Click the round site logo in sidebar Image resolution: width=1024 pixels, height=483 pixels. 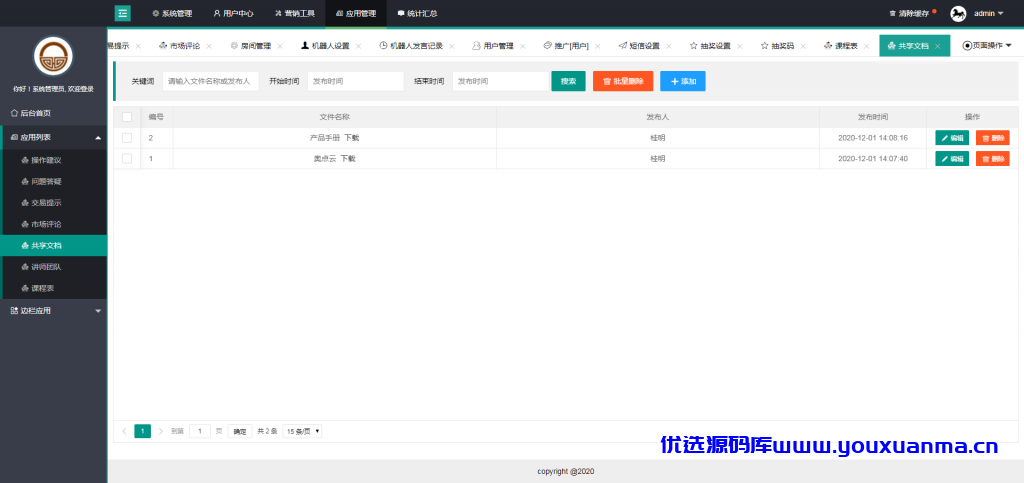[x=54, y=57]
